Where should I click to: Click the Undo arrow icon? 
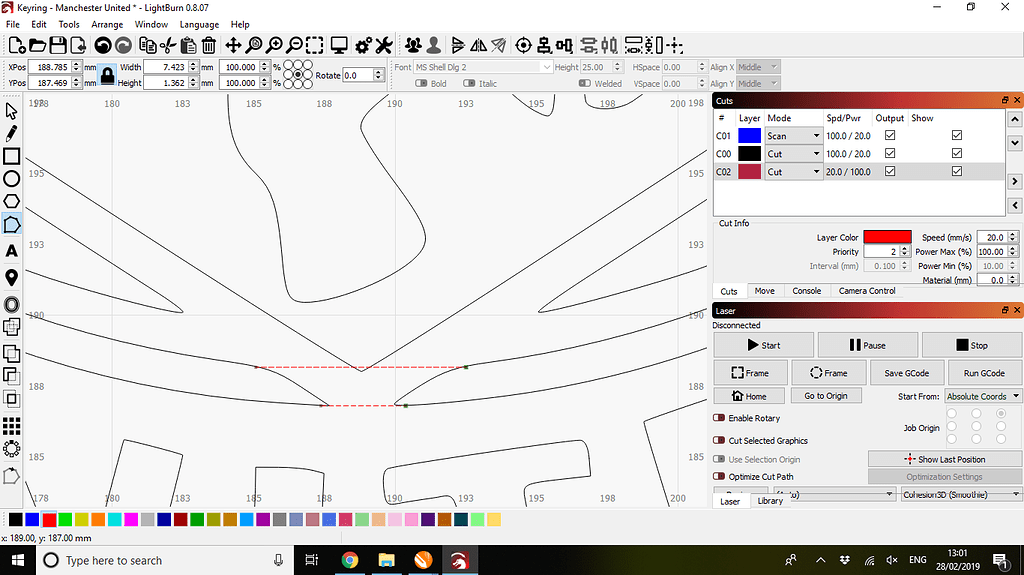coord(102,45)
